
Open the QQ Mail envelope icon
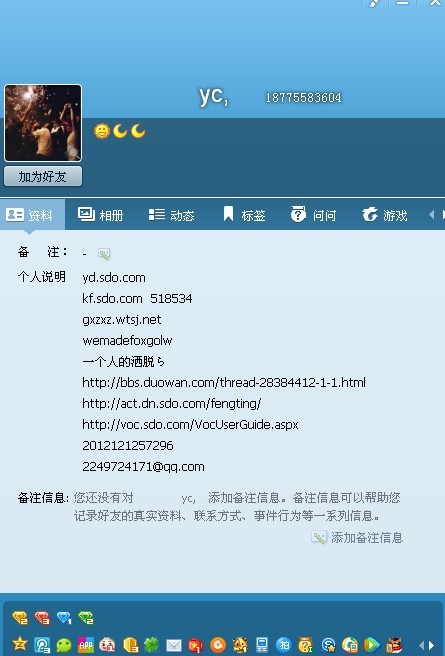[x=174, y=645]
